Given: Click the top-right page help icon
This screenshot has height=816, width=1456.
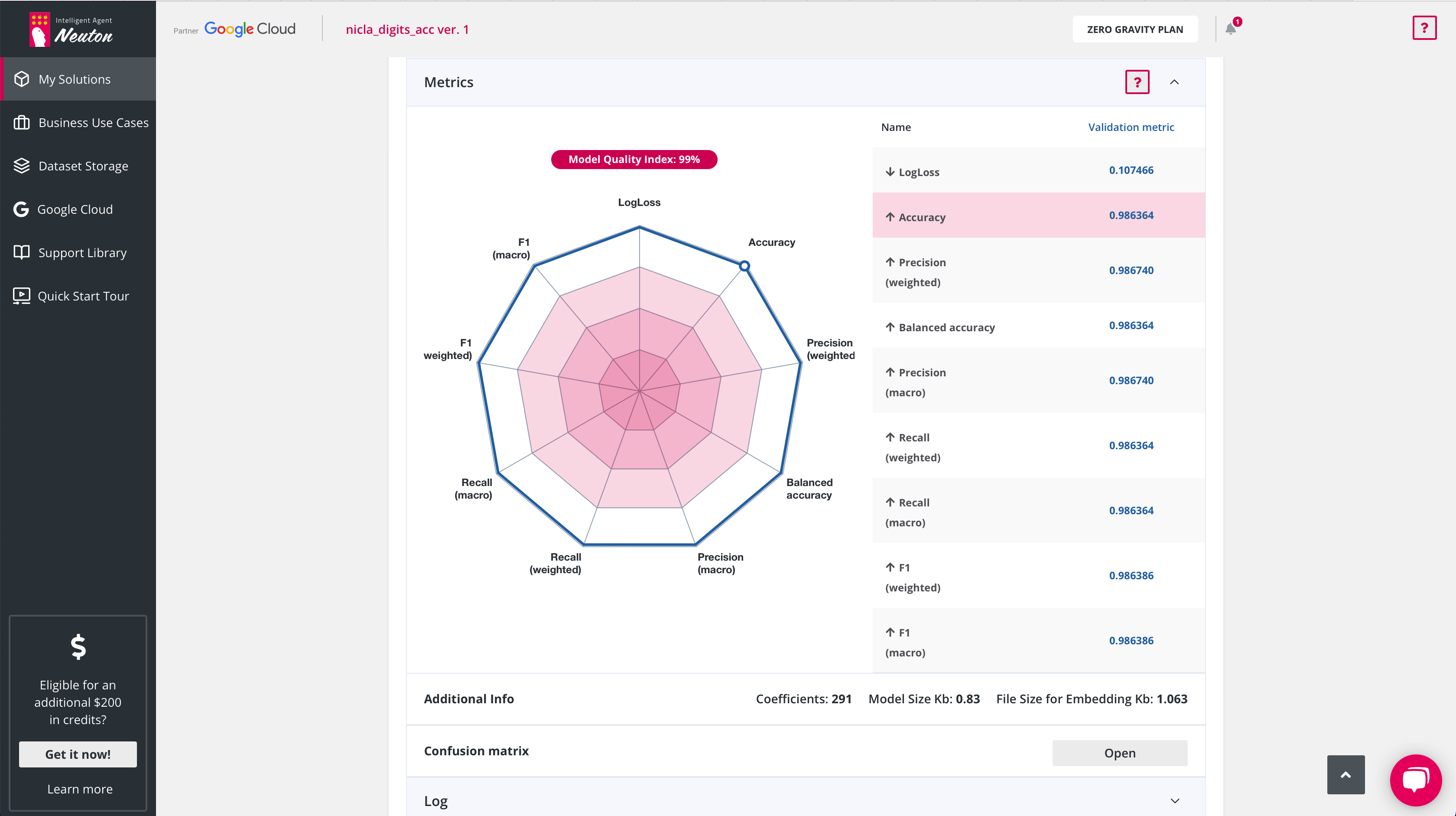Looking at the screenshot, I should point(1424,28).
